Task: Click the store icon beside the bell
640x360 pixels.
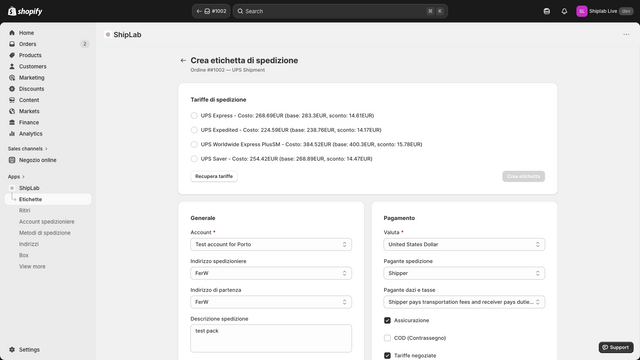Action: (x=547, y=11)
